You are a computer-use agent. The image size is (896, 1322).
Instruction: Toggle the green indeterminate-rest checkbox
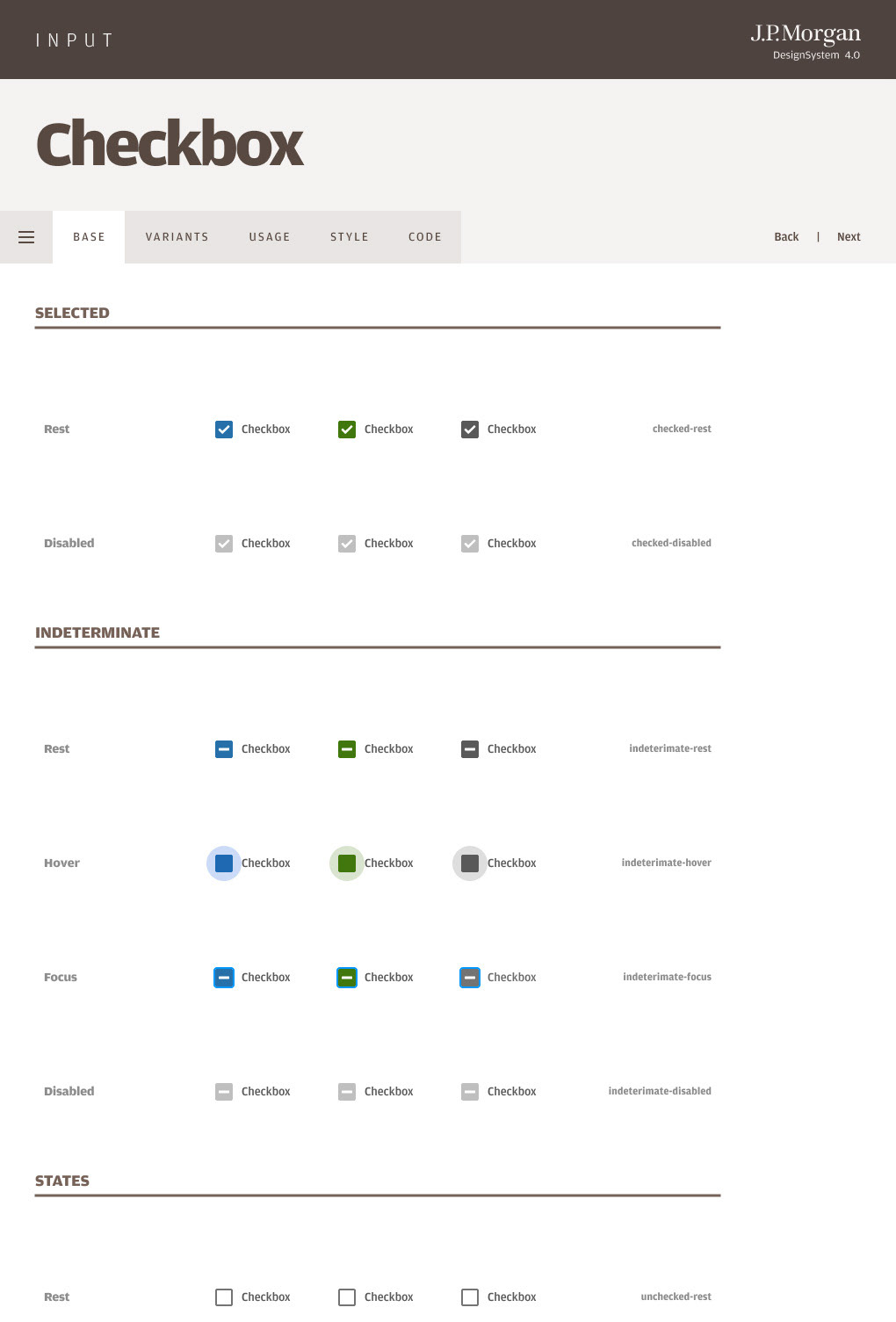tap(347, 749)
